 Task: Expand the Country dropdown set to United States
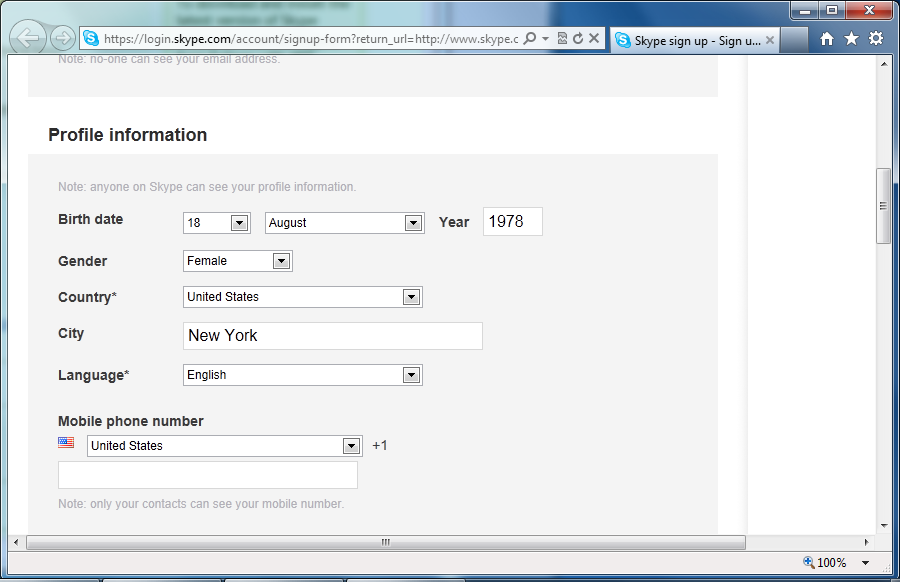point(410,297)
